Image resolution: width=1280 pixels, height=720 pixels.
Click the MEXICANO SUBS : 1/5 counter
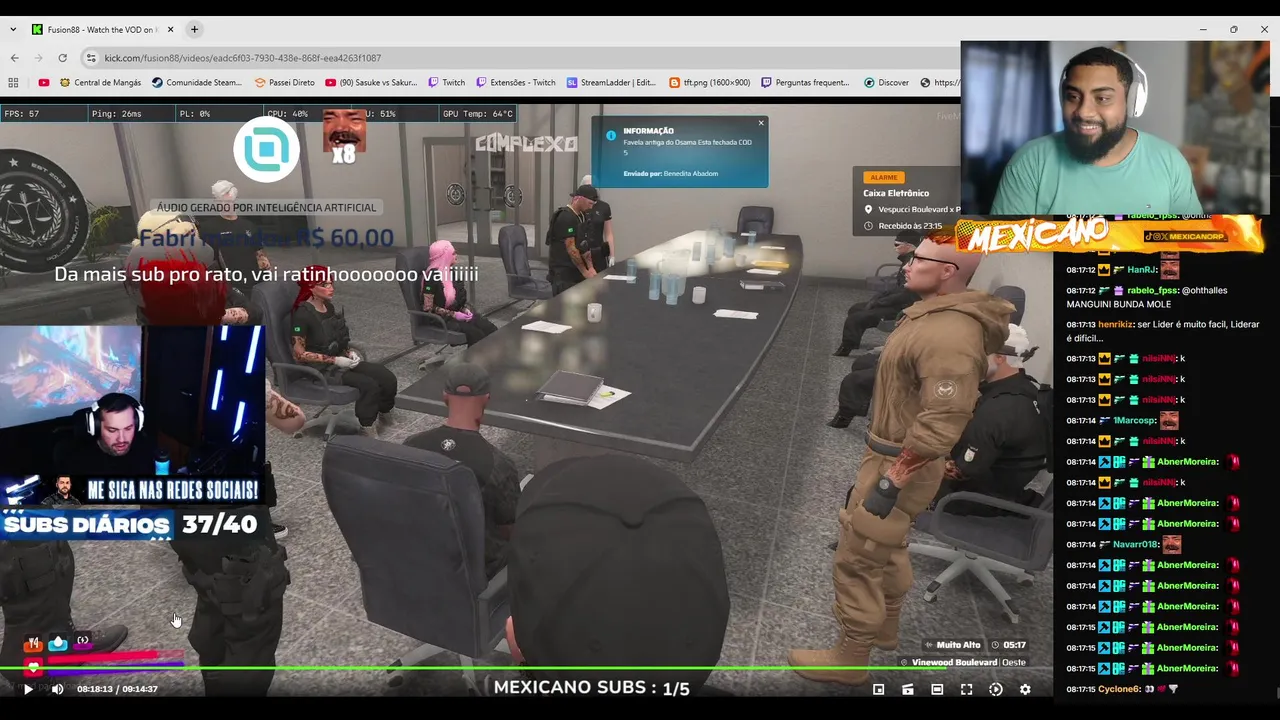point(591,688)
